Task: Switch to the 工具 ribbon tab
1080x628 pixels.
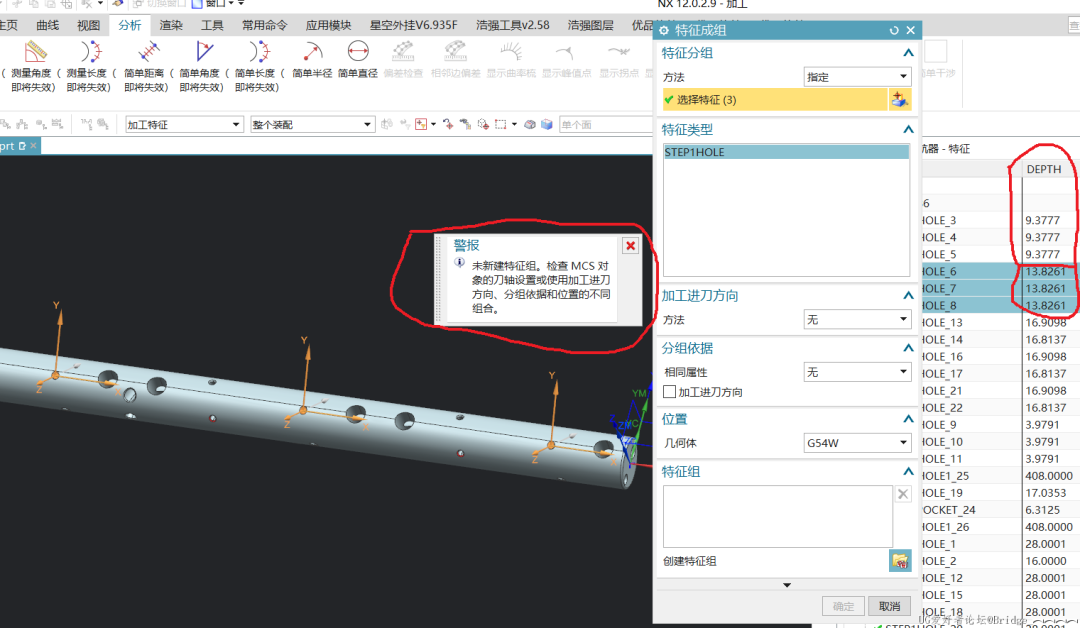Action: [212, 25]
